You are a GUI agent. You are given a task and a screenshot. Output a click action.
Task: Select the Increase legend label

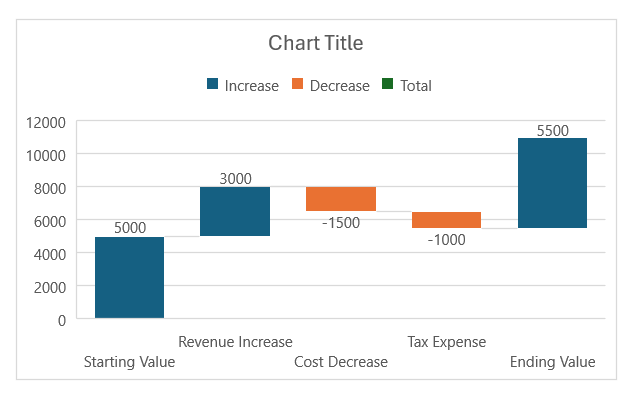click(252, 86)
